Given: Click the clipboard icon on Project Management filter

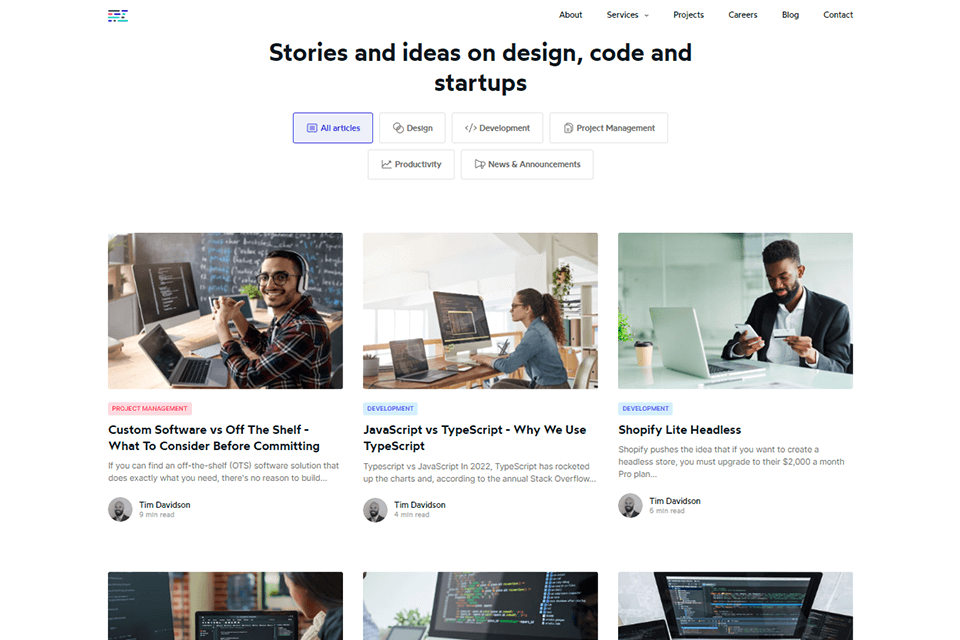Looking at the screenshot, I should tap(568, 128).
